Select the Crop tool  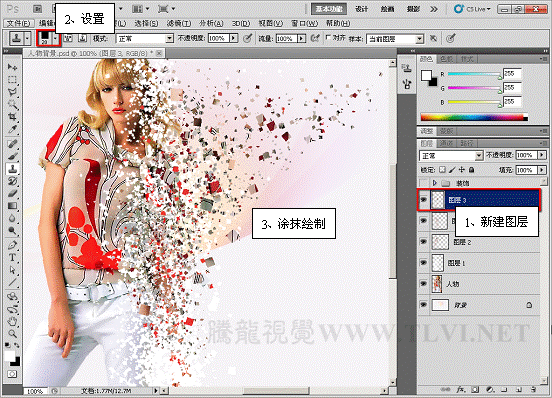click(x=13, y=117)
